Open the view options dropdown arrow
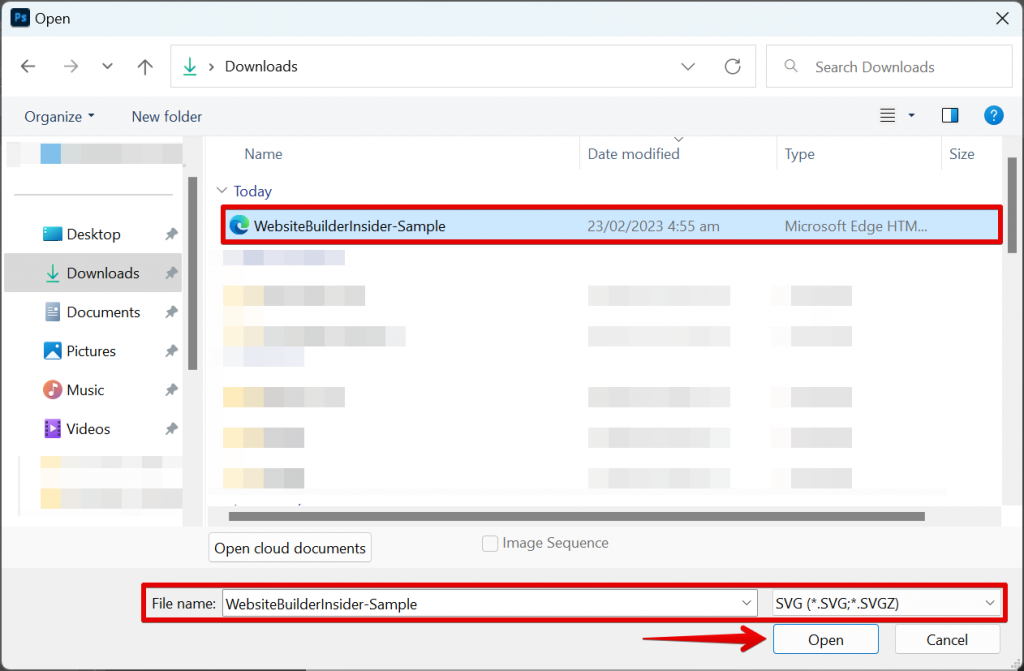 tap(911, 116)
